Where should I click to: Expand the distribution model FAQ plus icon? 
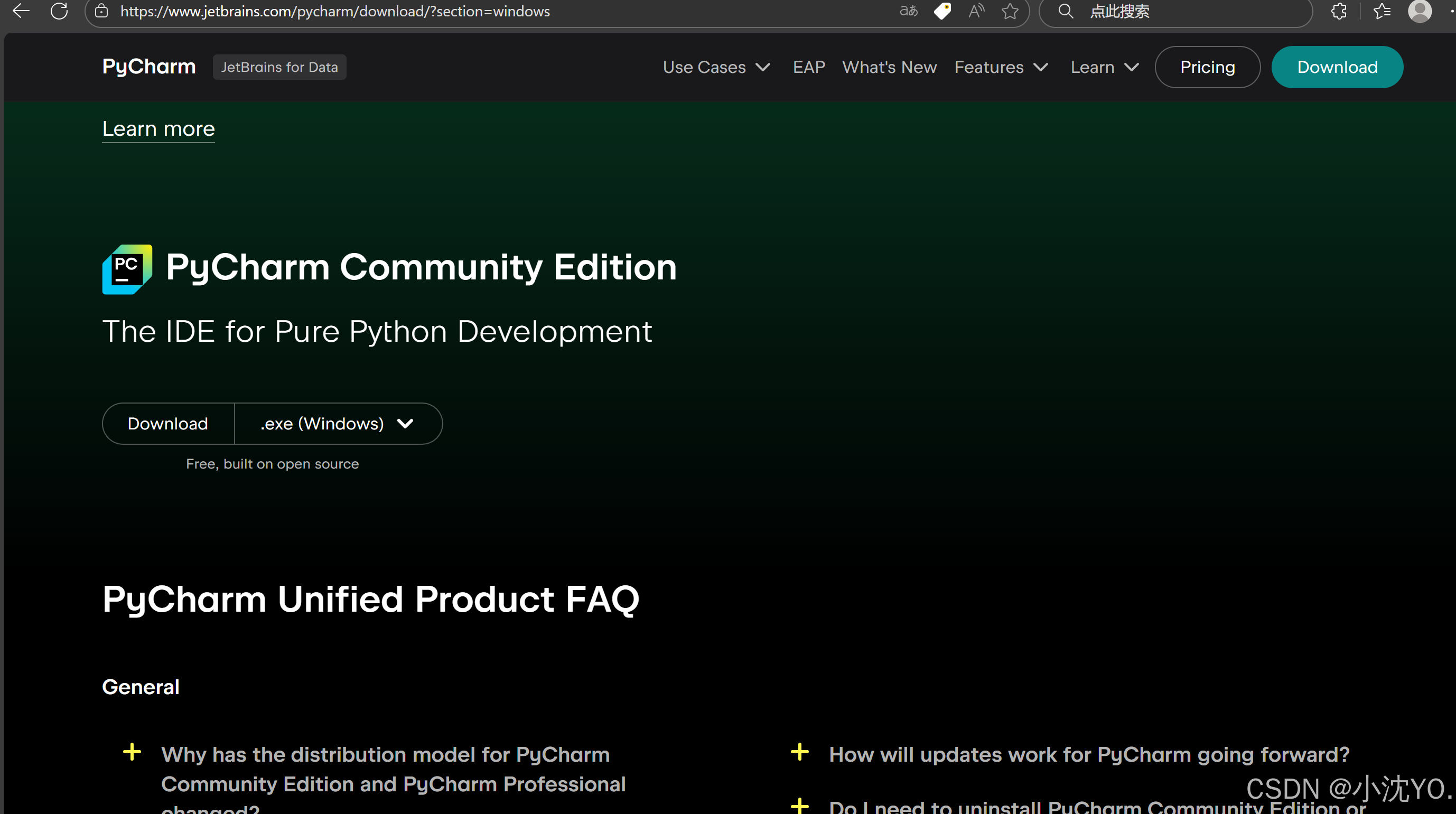(x=132, y=752)
